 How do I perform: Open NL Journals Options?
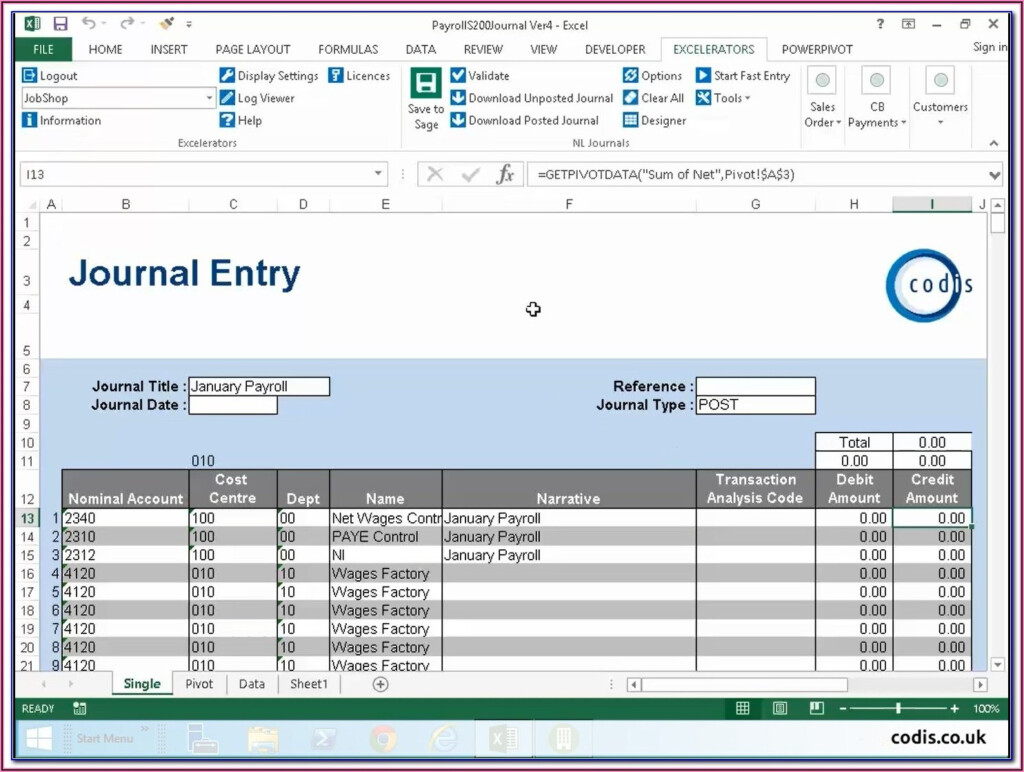click(x=652, y=76)
